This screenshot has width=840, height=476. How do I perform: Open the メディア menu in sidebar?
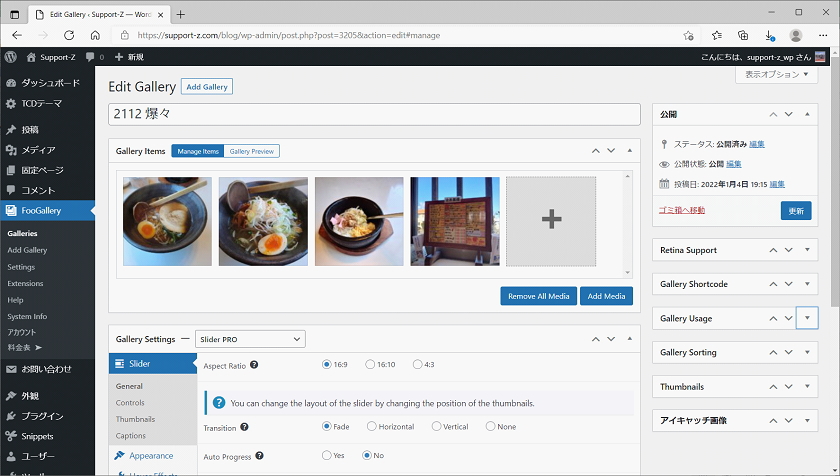tap(38, 150)
